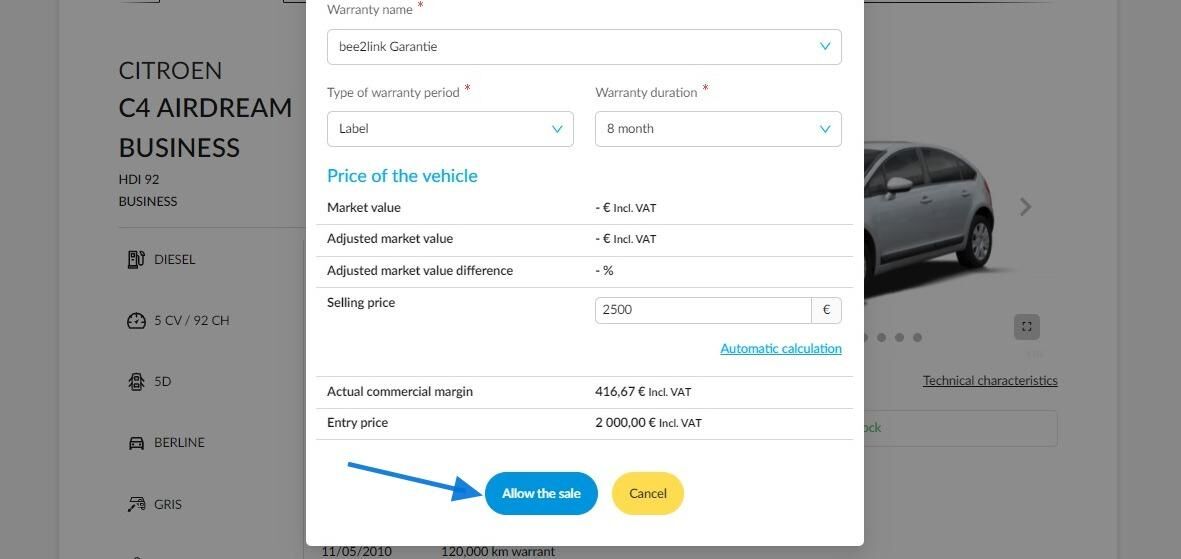
Task: Click the euro currency symbol beside selling price
Action: [x=826, y=310]
